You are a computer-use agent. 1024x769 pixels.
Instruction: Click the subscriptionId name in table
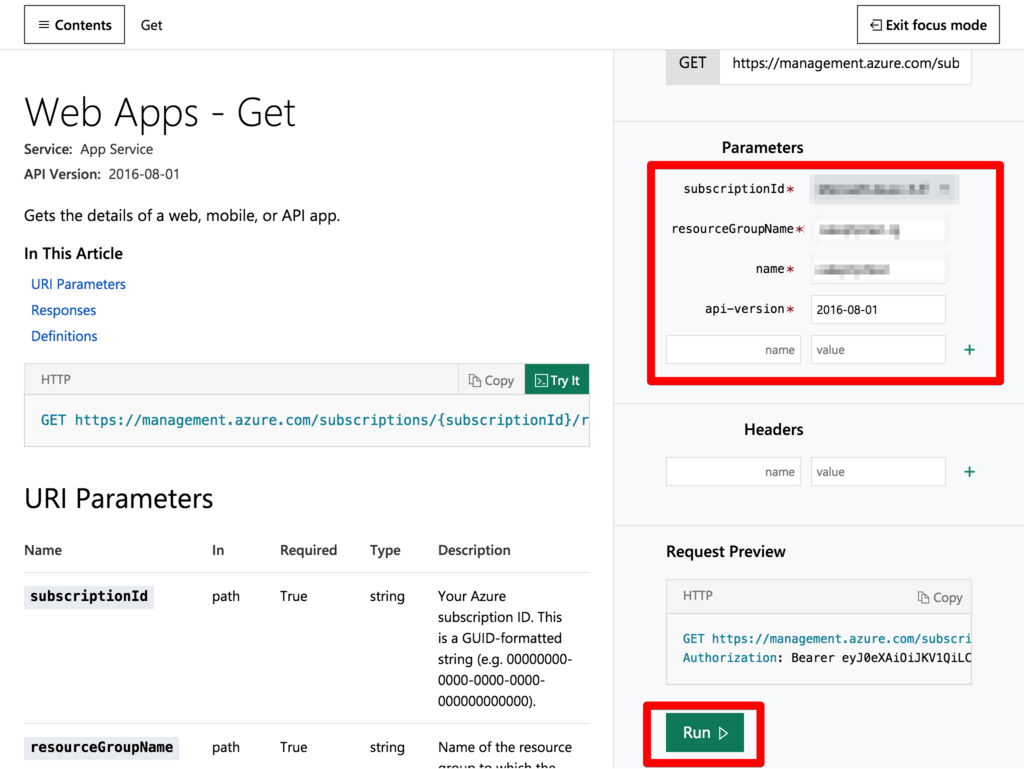click(89, 596)
